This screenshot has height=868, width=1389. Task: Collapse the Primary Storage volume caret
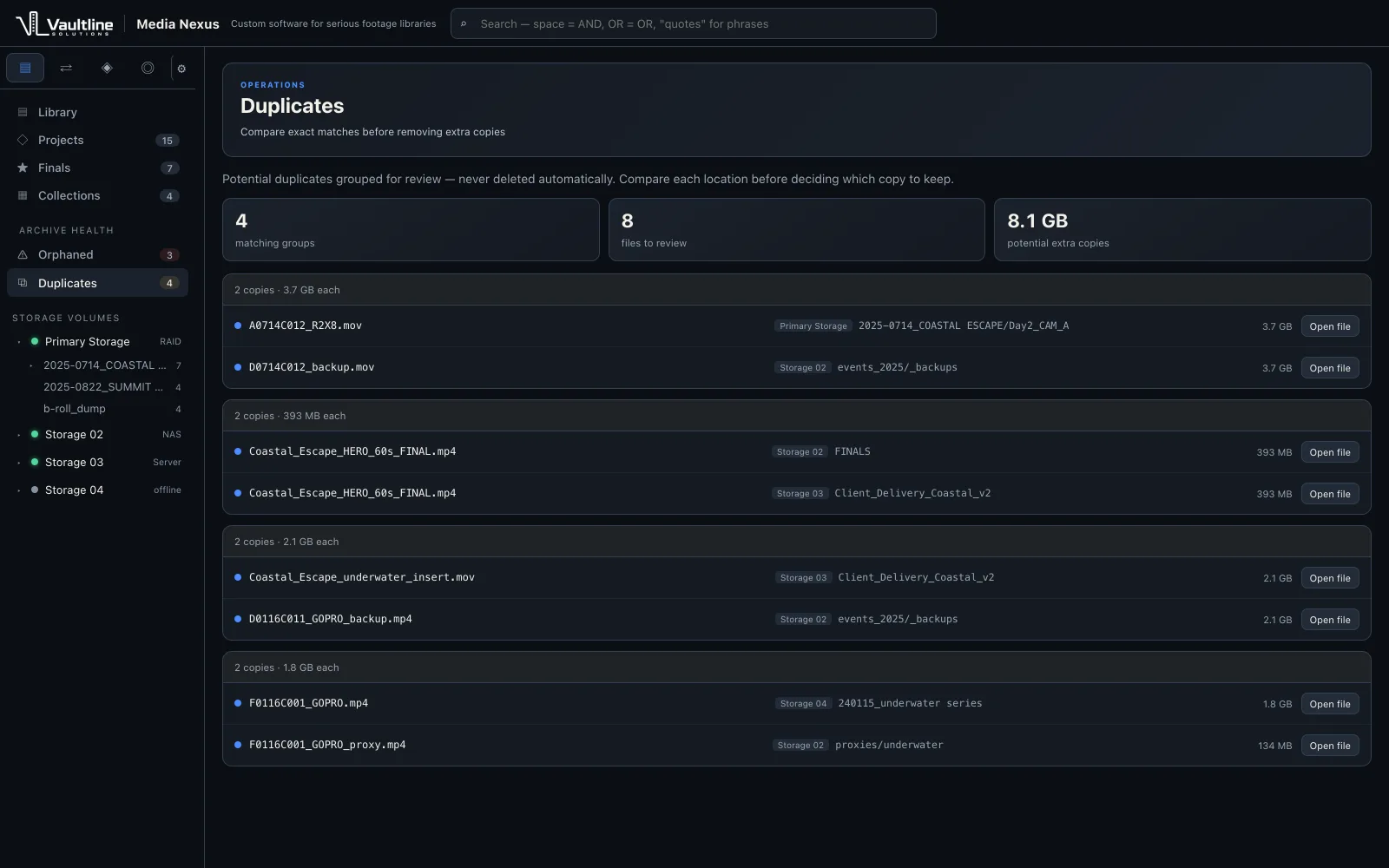tap(19, 342)
